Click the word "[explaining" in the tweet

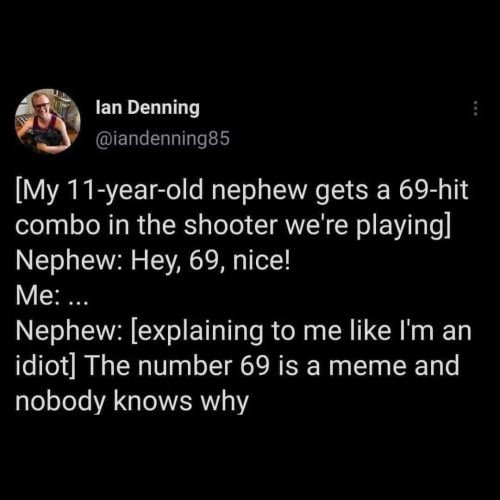[197, 331]
